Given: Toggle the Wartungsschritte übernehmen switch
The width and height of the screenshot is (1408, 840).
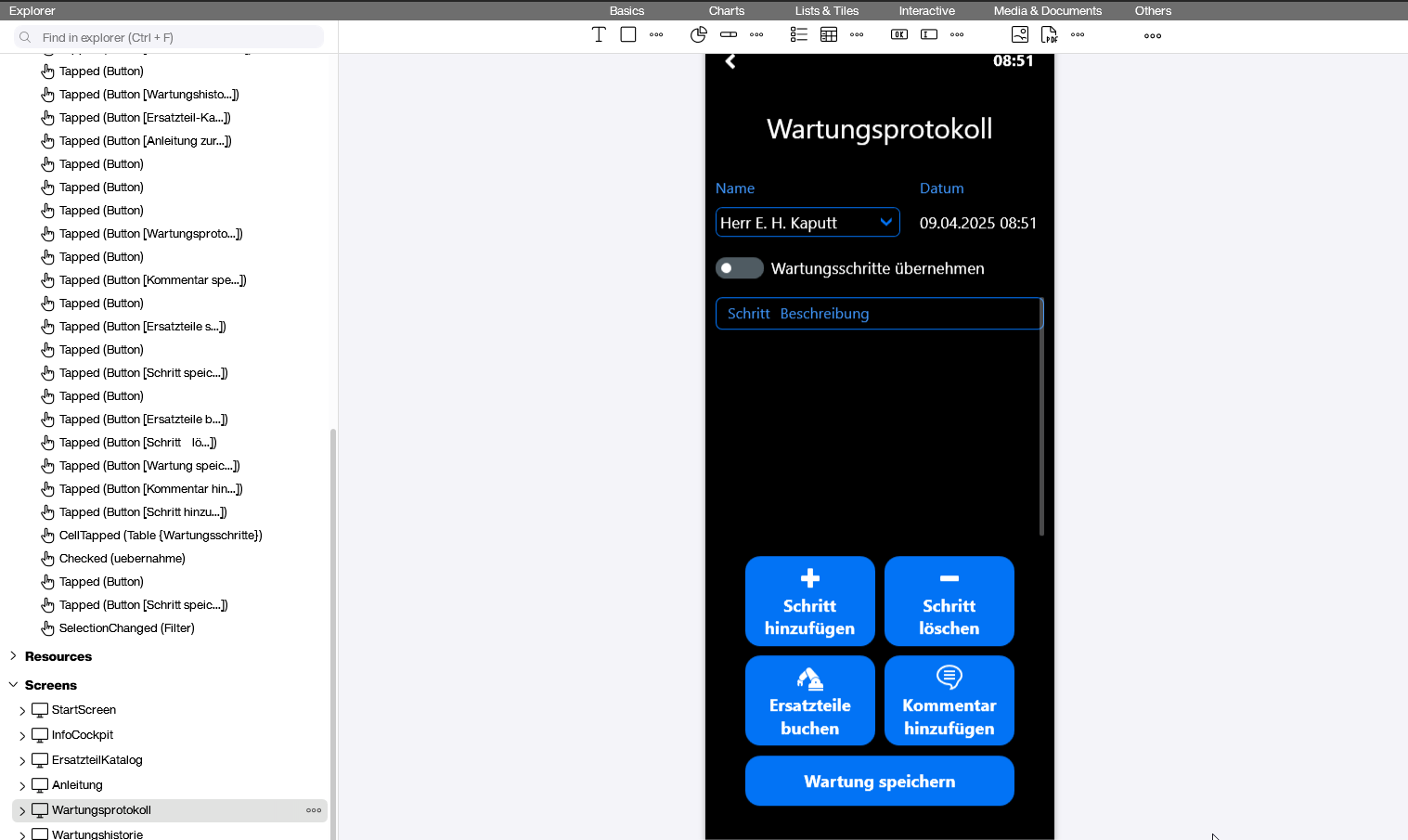Looking at the screenshot, I should [739, 267].
